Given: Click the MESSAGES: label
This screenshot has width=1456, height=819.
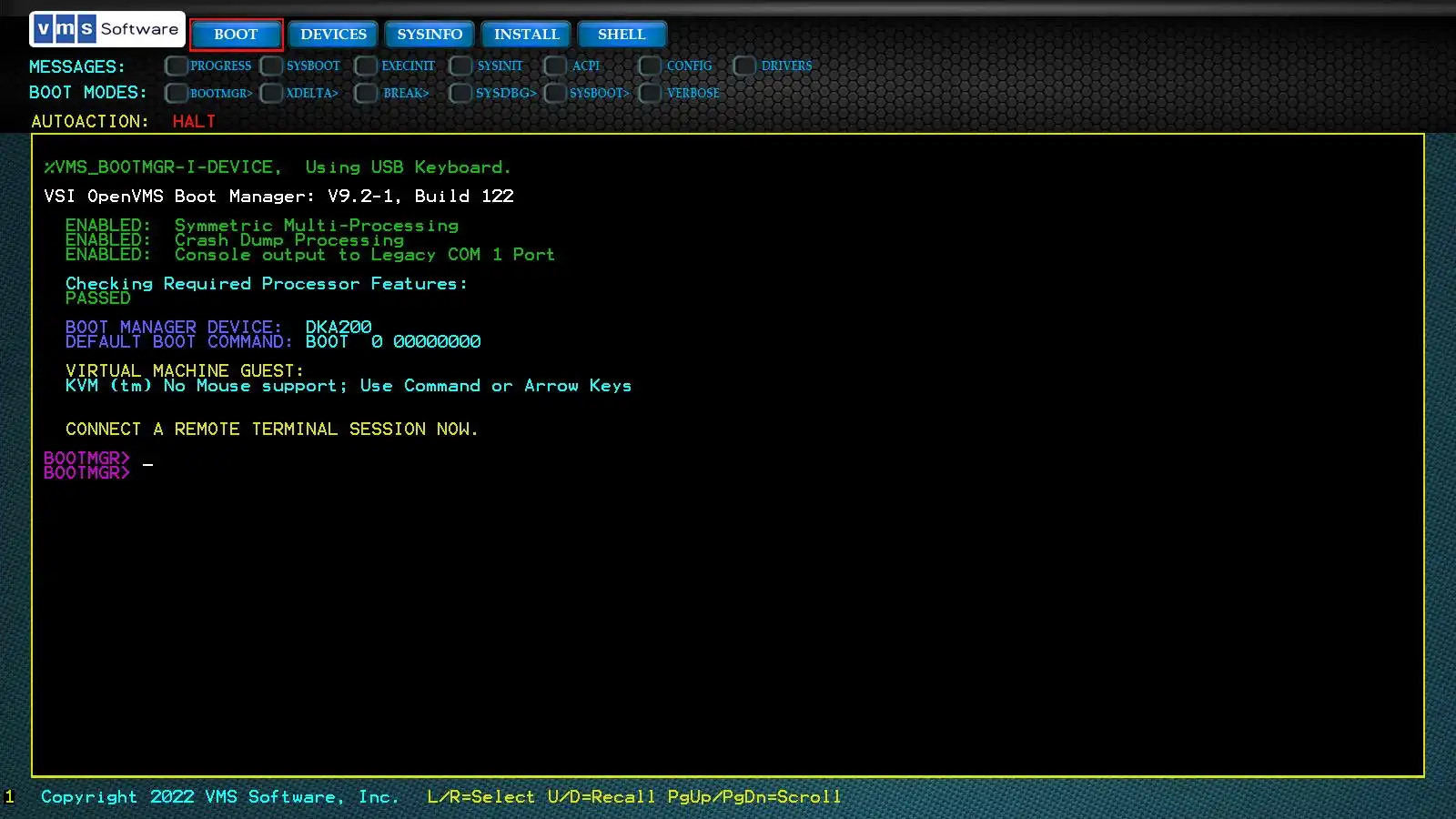Looking at the screenshot, I should 77,66.
